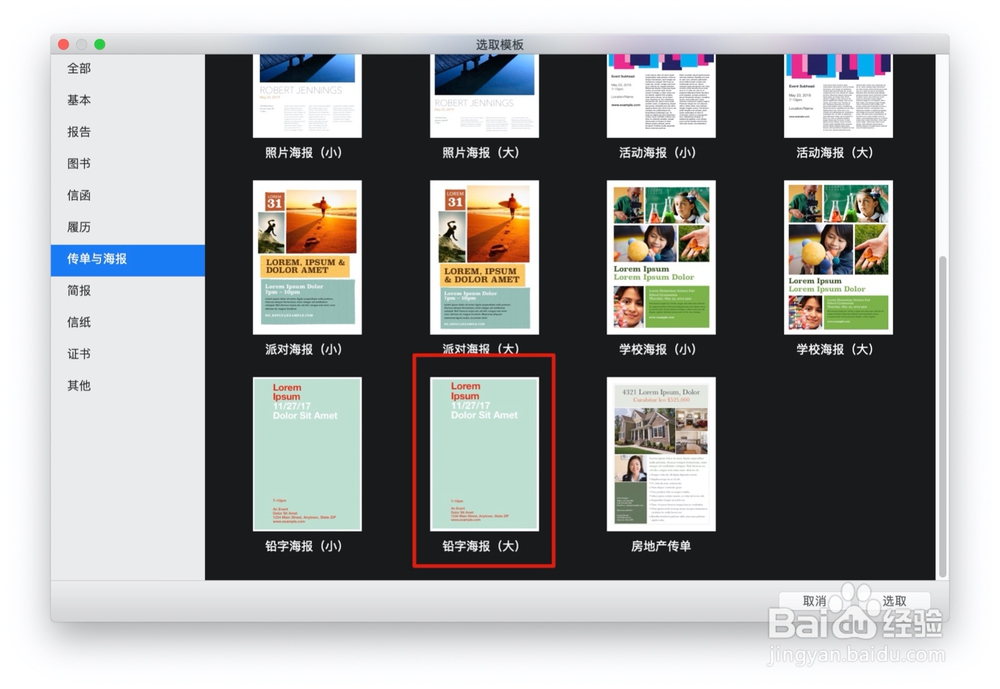
Task: Pick the 铅字海报（小）template thumbnail
Action: click(307, 454)
